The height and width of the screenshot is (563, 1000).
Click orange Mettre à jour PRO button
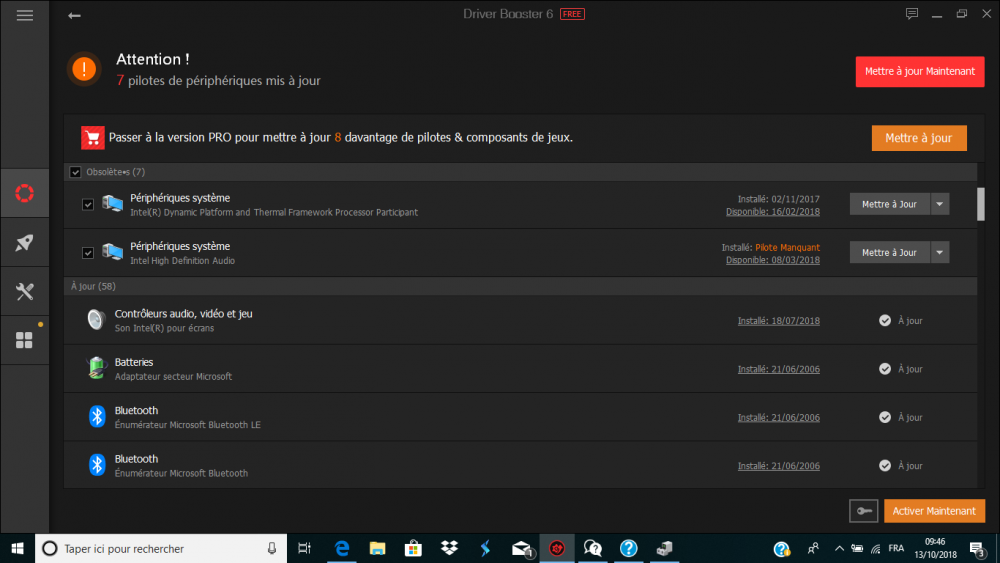[919, 138]
